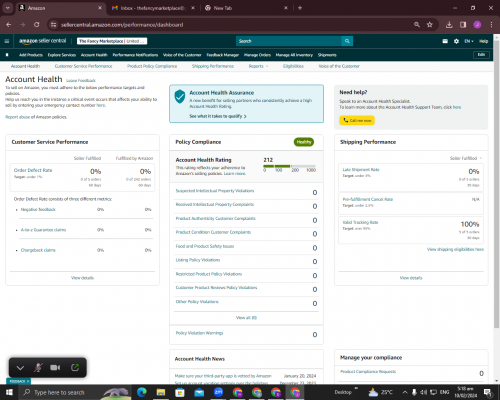Open Product Policy Compliance tab
Image resolution: width=500 pixels, height=400 pixels.
[152, 66]
